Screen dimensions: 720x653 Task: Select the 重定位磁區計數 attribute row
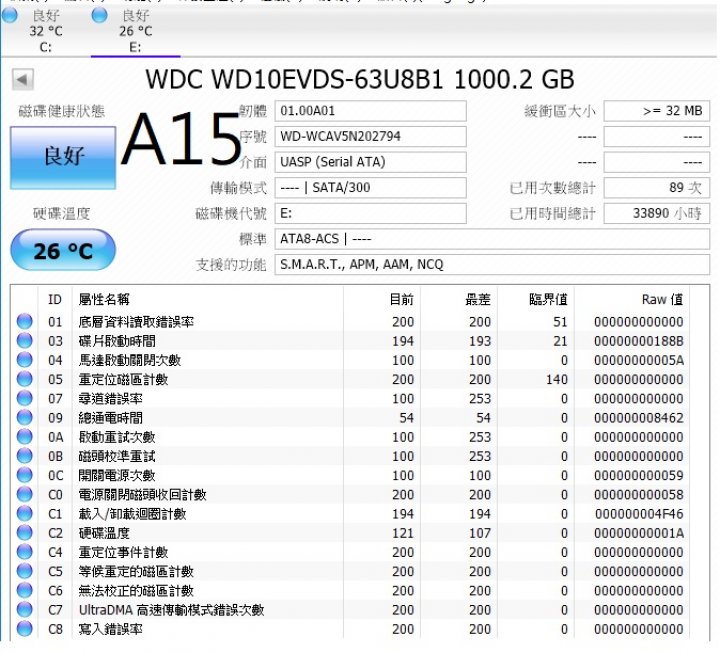click(x=350, y=379)
